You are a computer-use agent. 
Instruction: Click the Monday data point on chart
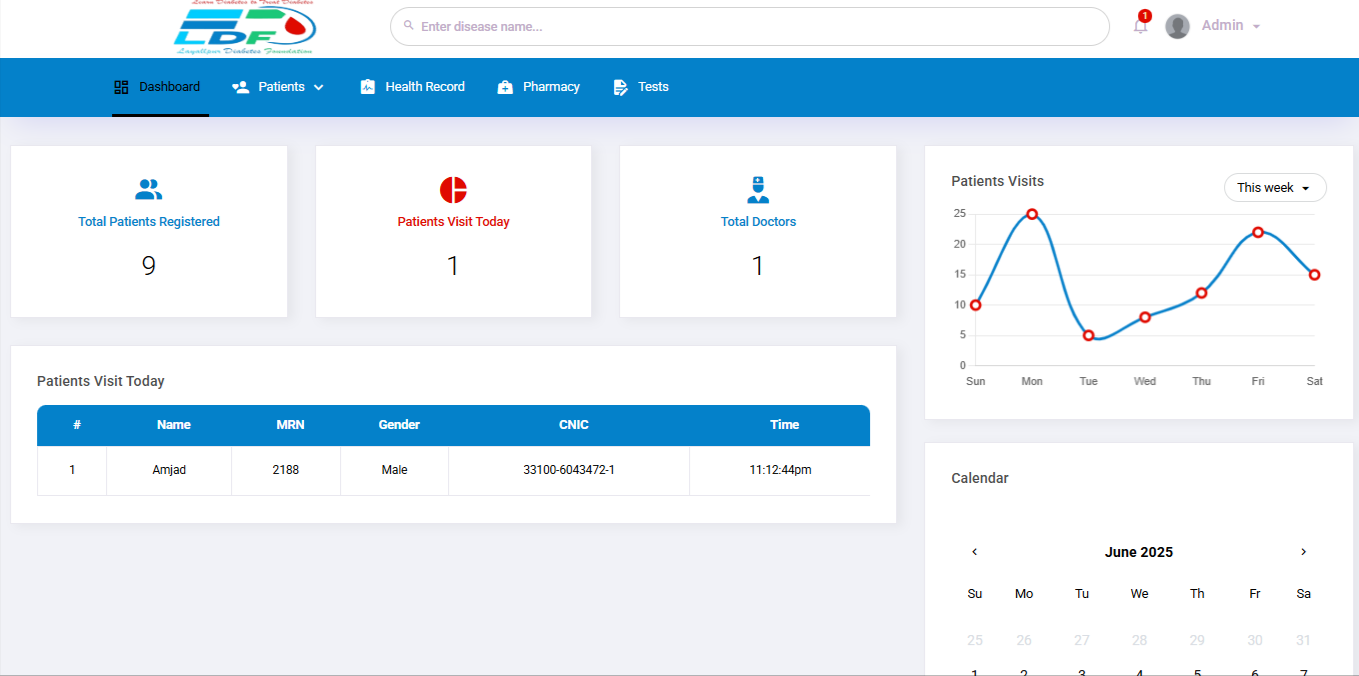pyautogui.click(x=1032, y=214)
